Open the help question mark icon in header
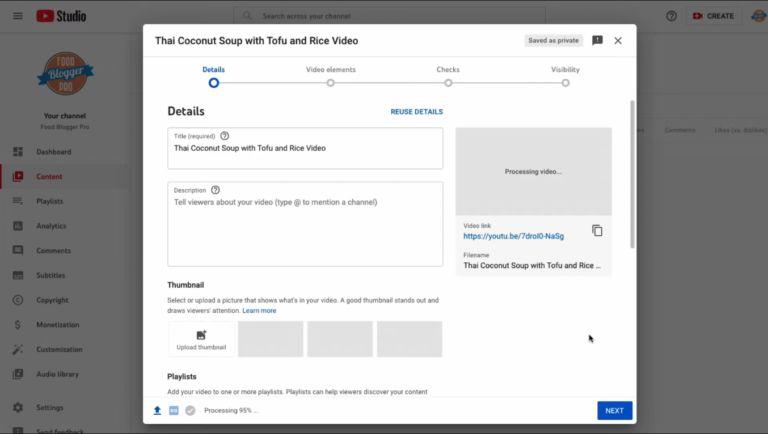768x434 pixels. point(671,16)
